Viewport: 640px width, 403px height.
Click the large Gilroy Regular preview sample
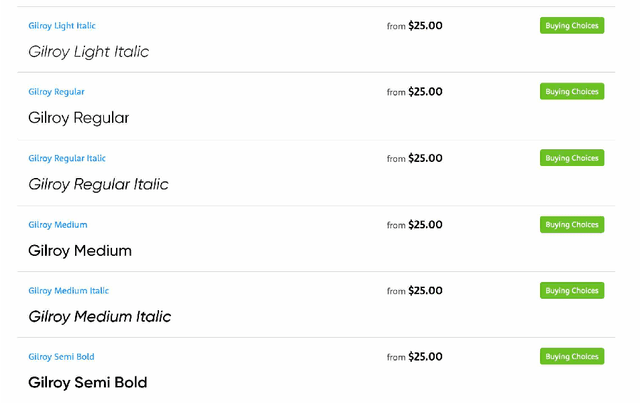[x=79, y=118]
